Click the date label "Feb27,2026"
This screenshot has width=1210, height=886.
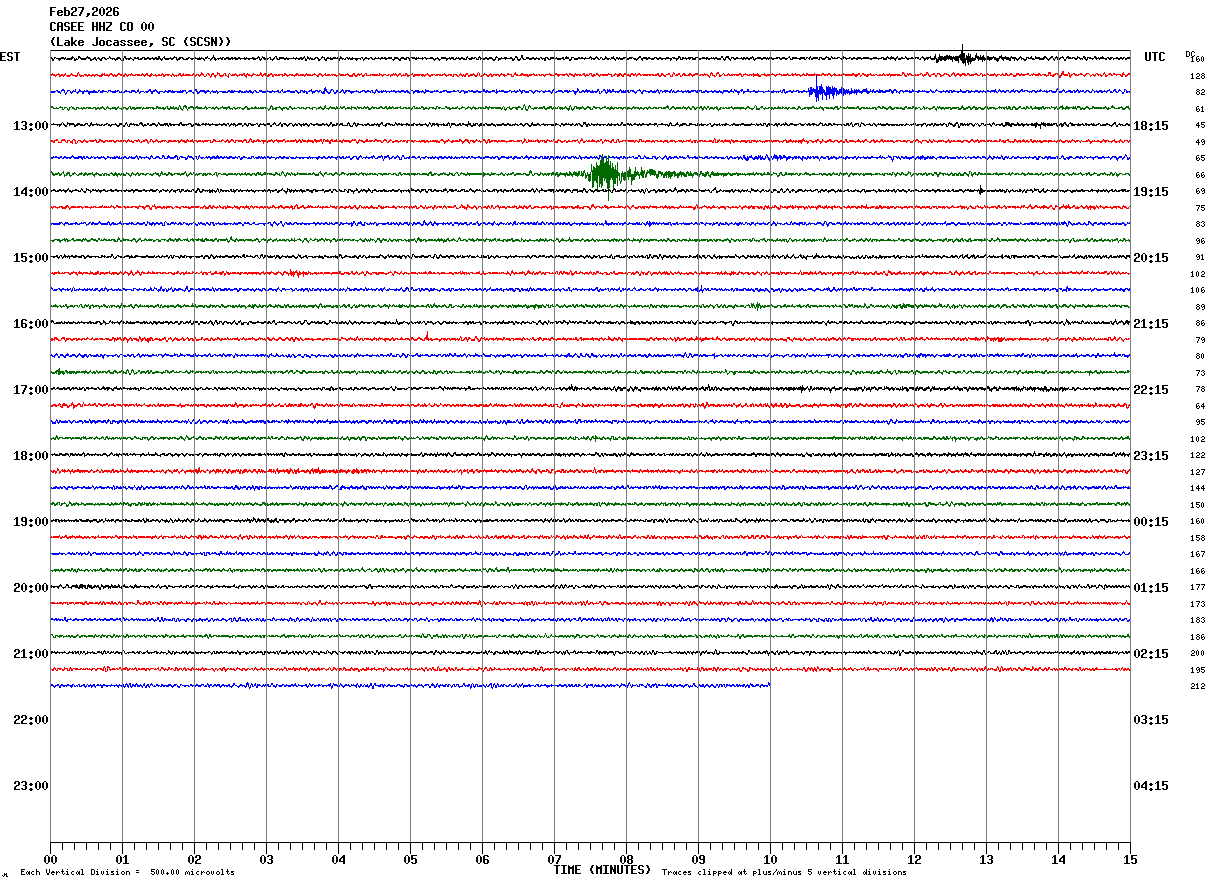pos(84,12)
